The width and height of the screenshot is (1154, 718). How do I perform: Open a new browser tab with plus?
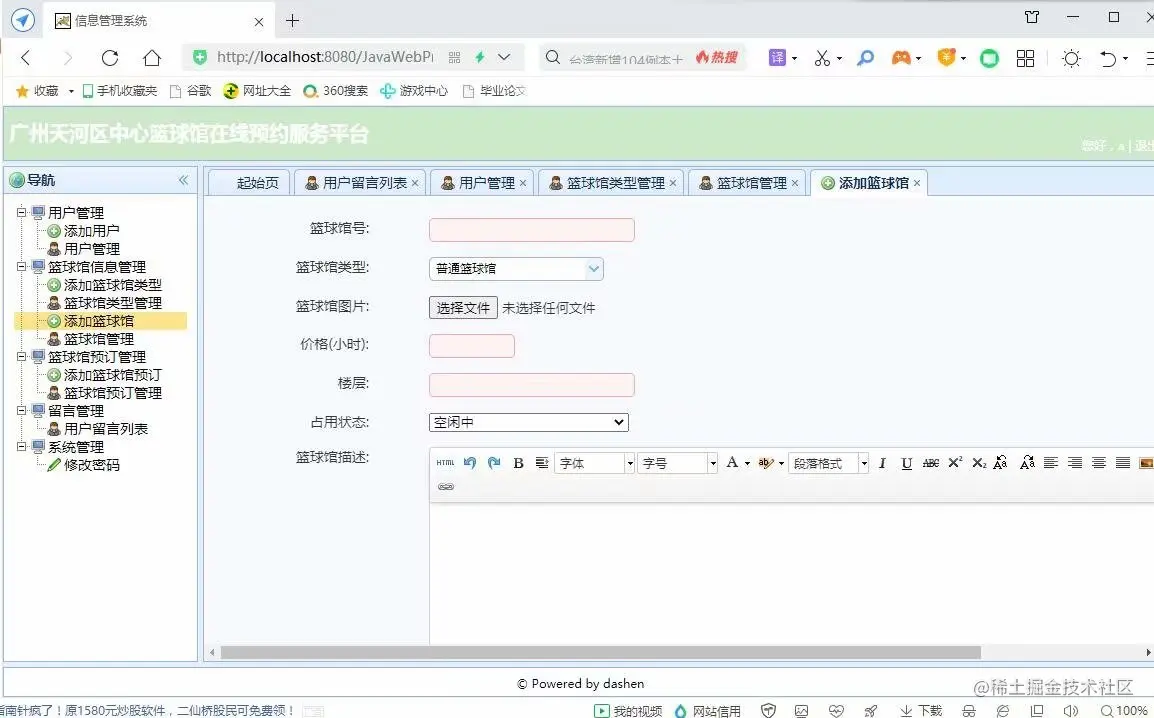tap(292, 21)
